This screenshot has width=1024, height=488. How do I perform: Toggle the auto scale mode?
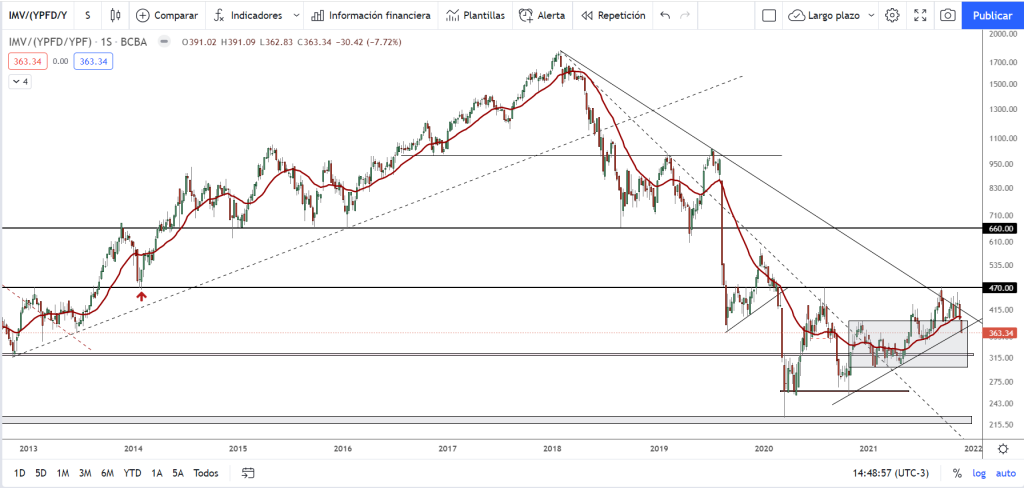pyautogui.click(x=1005, y=473)
